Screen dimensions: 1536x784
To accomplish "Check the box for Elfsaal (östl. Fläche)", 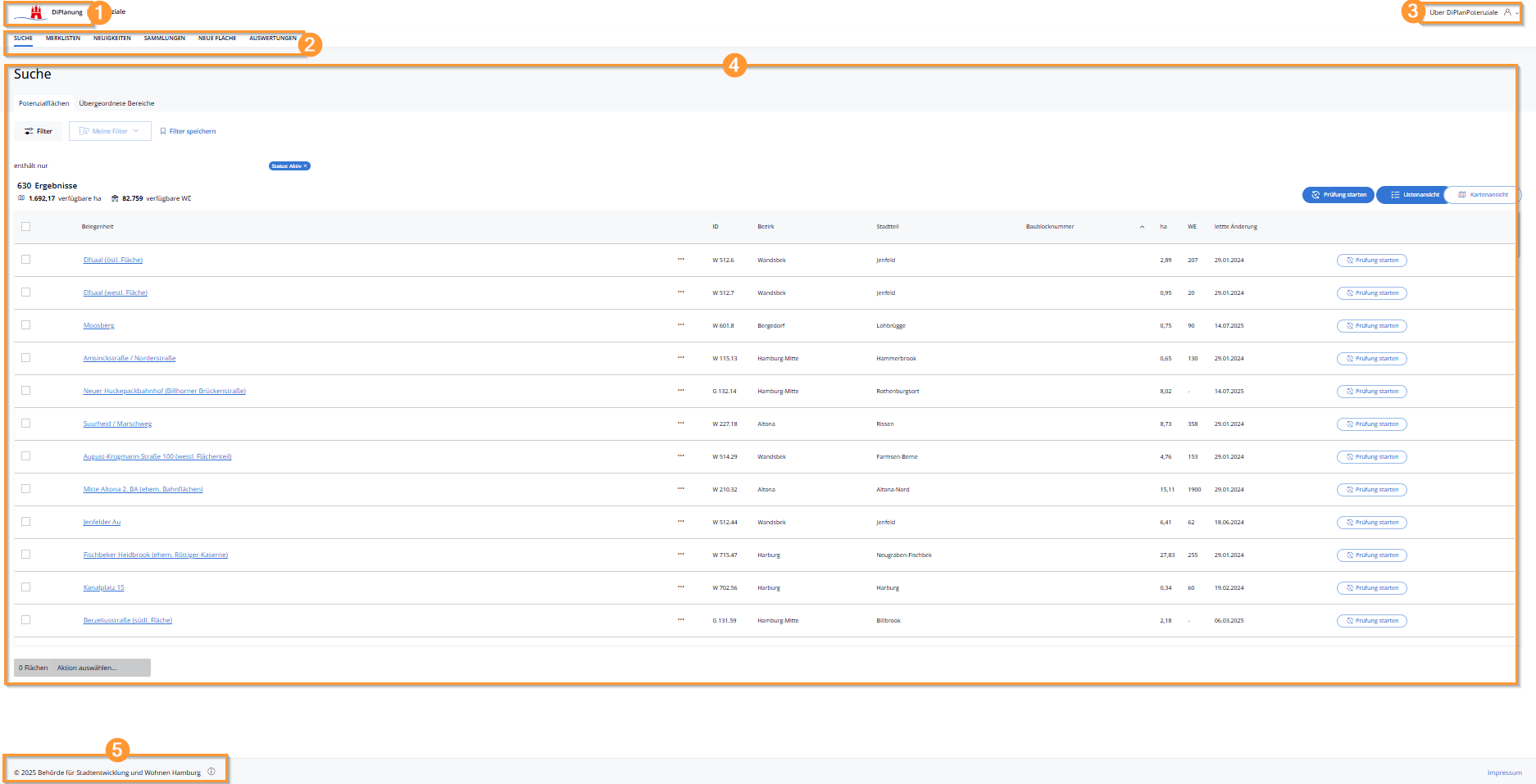I will point(26,260).
